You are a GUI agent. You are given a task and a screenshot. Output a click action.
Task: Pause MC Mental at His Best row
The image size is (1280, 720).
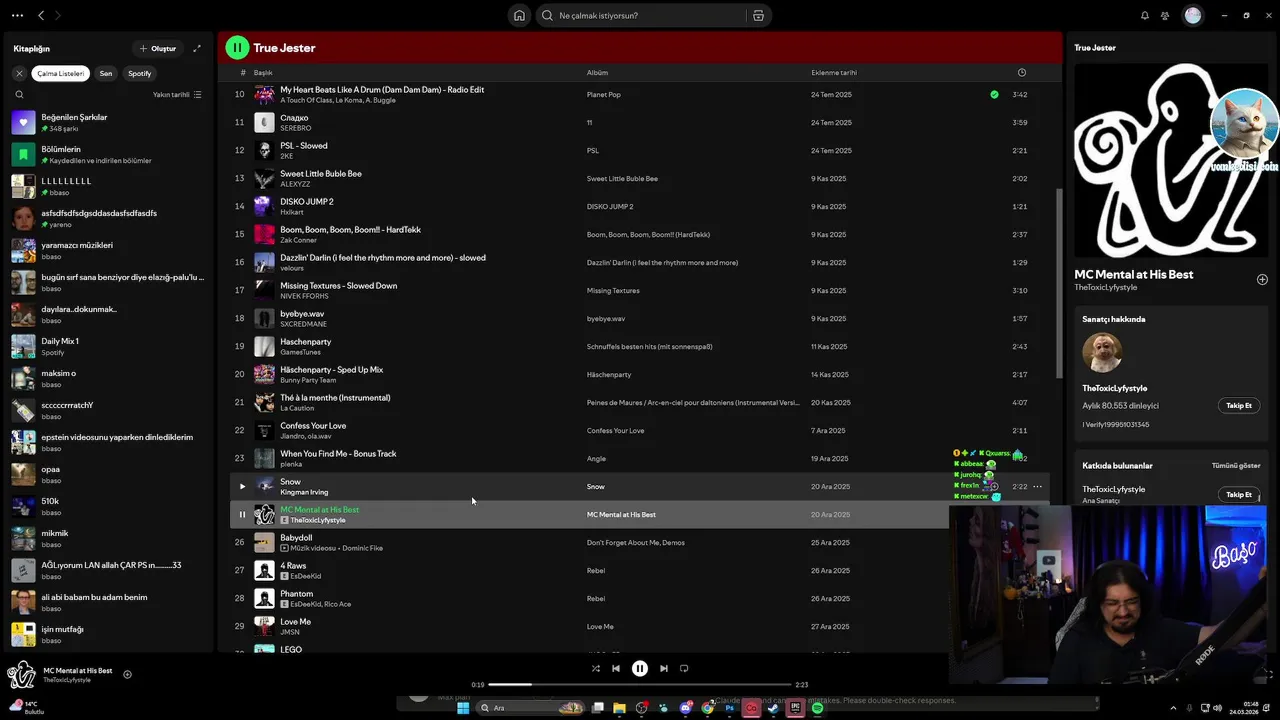[x=241, y=515]
